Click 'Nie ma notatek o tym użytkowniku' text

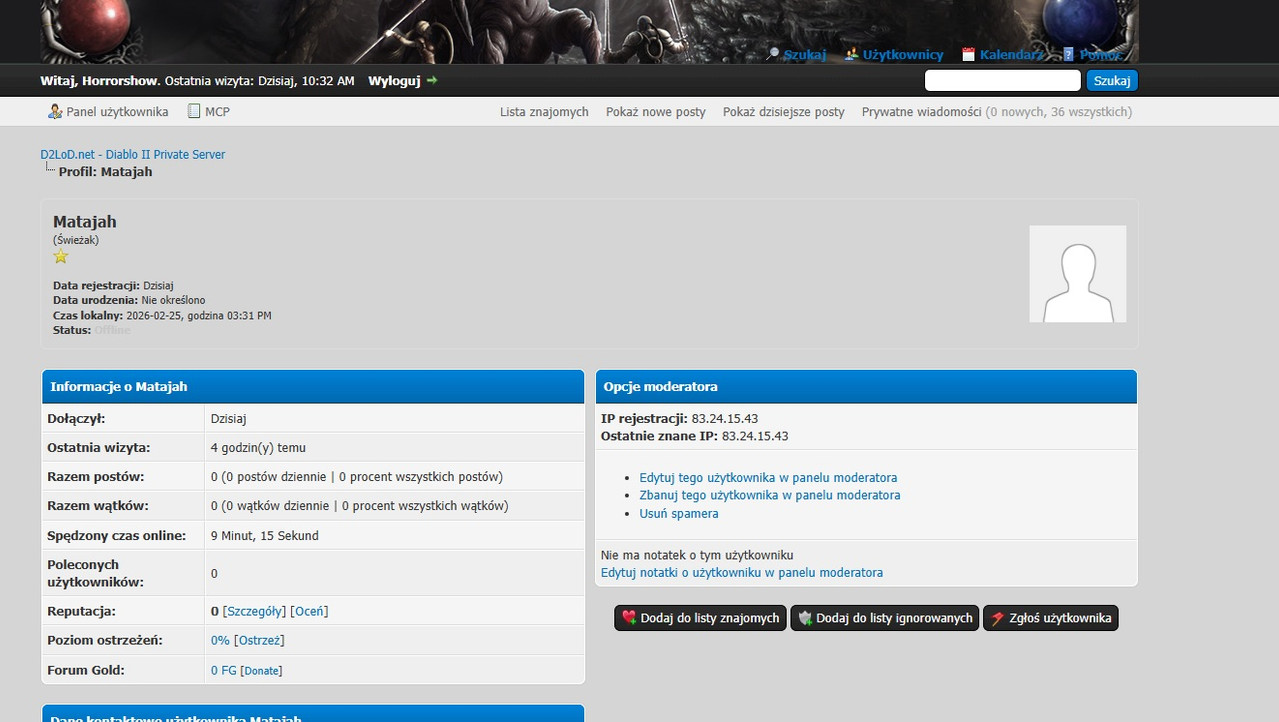[x=697, y=555]
